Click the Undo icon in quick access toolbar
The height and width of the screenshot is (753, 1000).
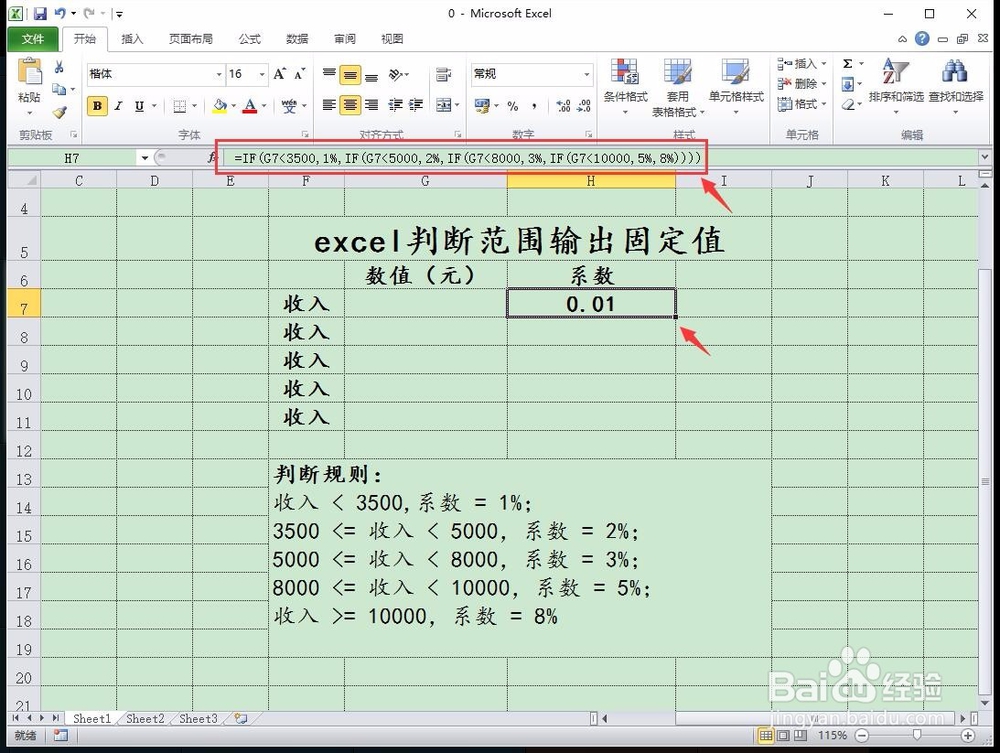click(60, 13)
